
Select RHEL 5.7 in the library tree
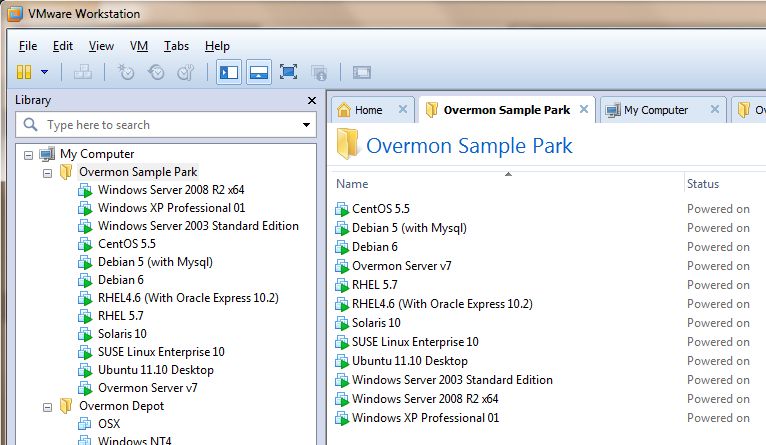121,316
